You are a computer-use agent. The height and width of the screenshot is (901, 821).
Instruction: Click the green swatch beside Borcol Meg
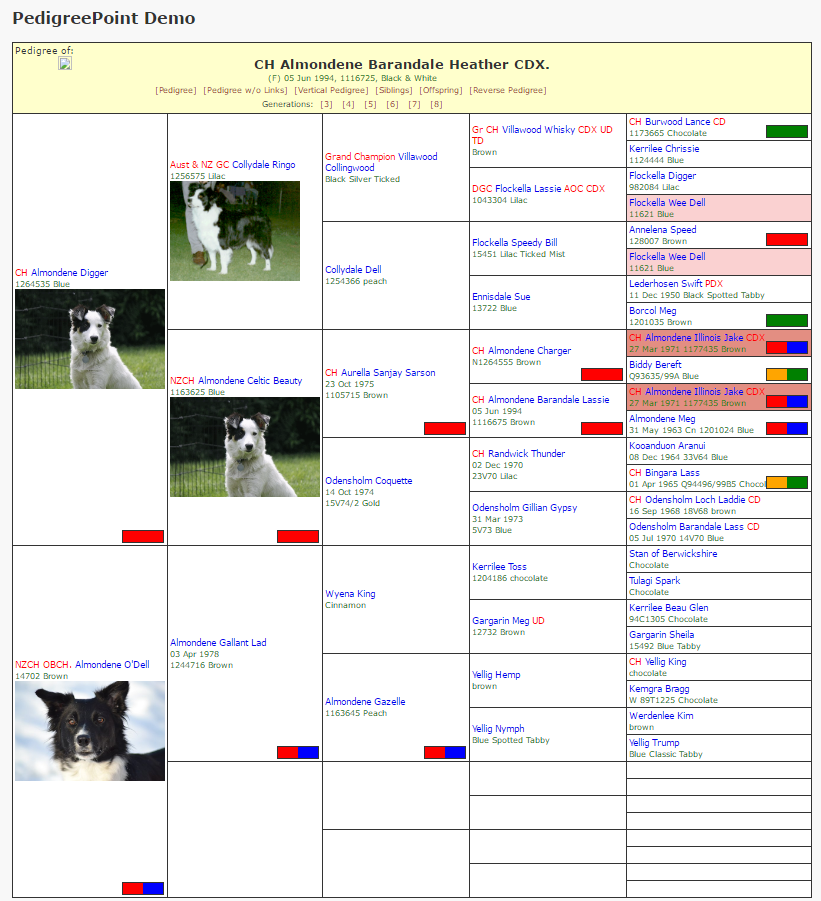point(787,321)
